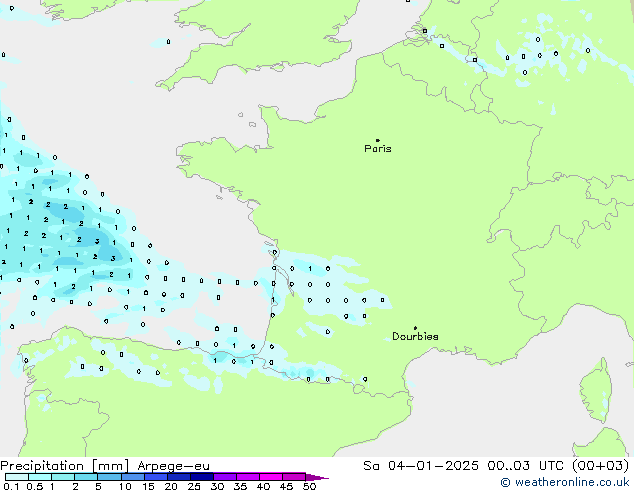
Task: Choose the 20–25 mm legend color swatch
Action: 178,477
